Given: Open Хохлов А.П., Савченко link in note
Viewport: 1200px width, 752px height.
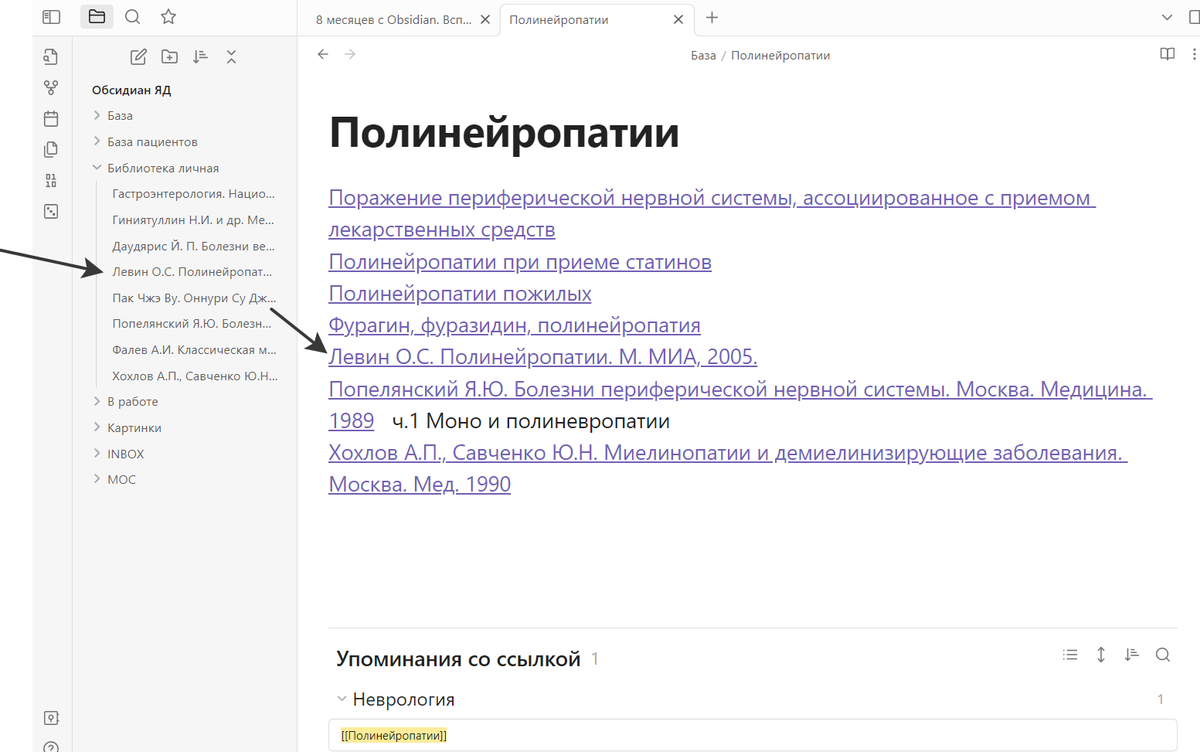Looking at the screenshot, I should tap(727, 469).
